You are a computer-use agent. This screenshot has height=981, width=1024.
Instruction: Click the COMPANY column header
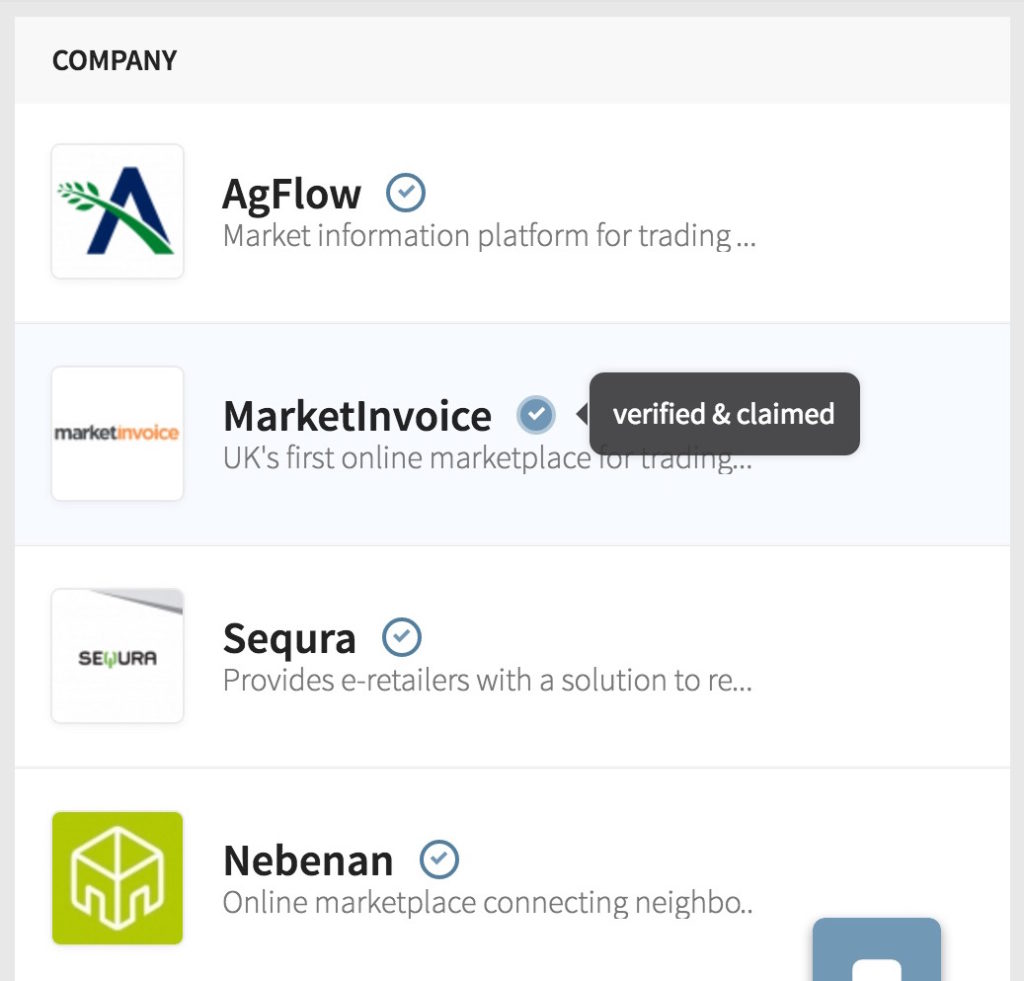114,61
